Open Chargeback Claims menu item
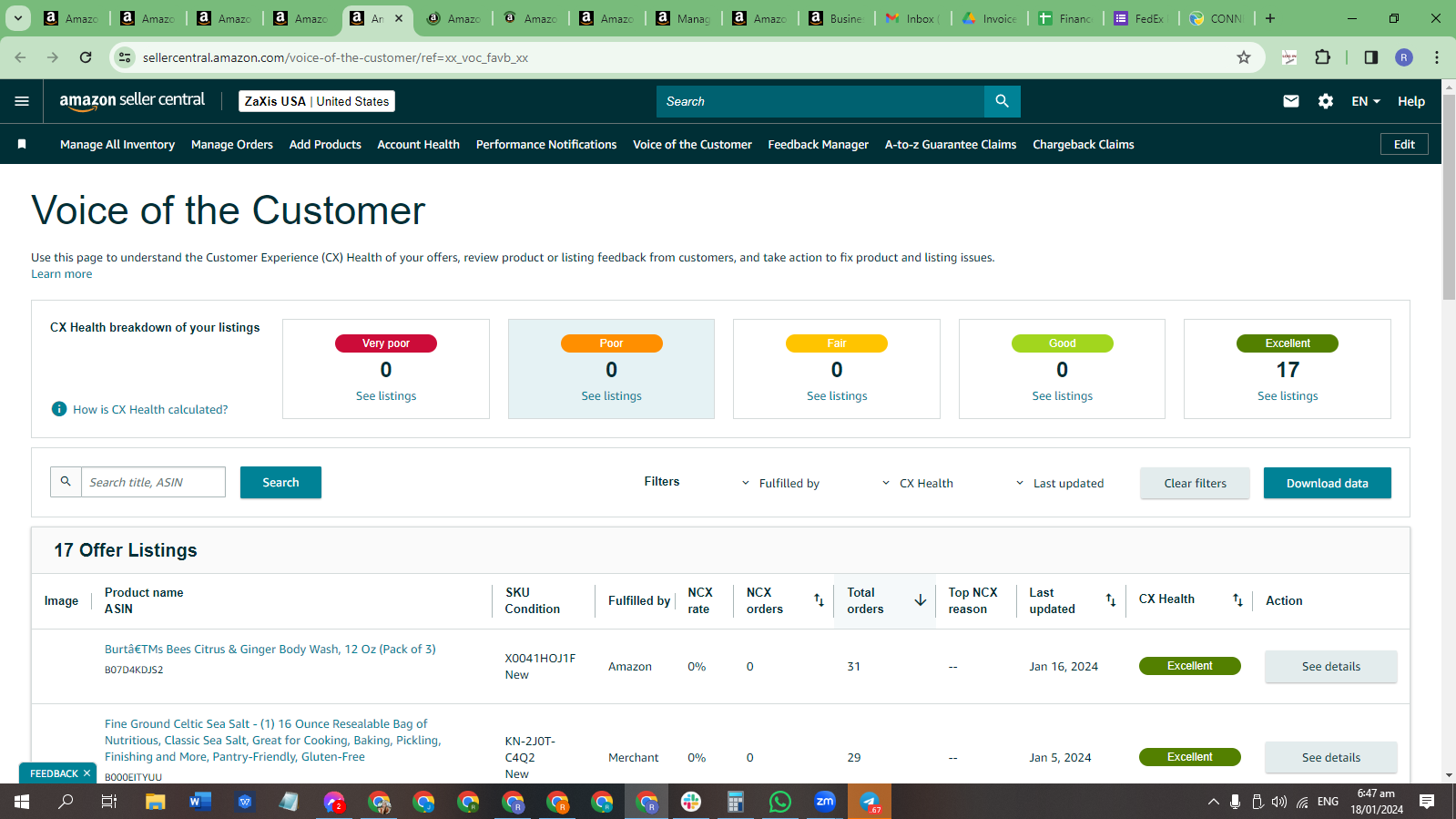The height and width of the screenshot is (819, 1456). 1084,144
